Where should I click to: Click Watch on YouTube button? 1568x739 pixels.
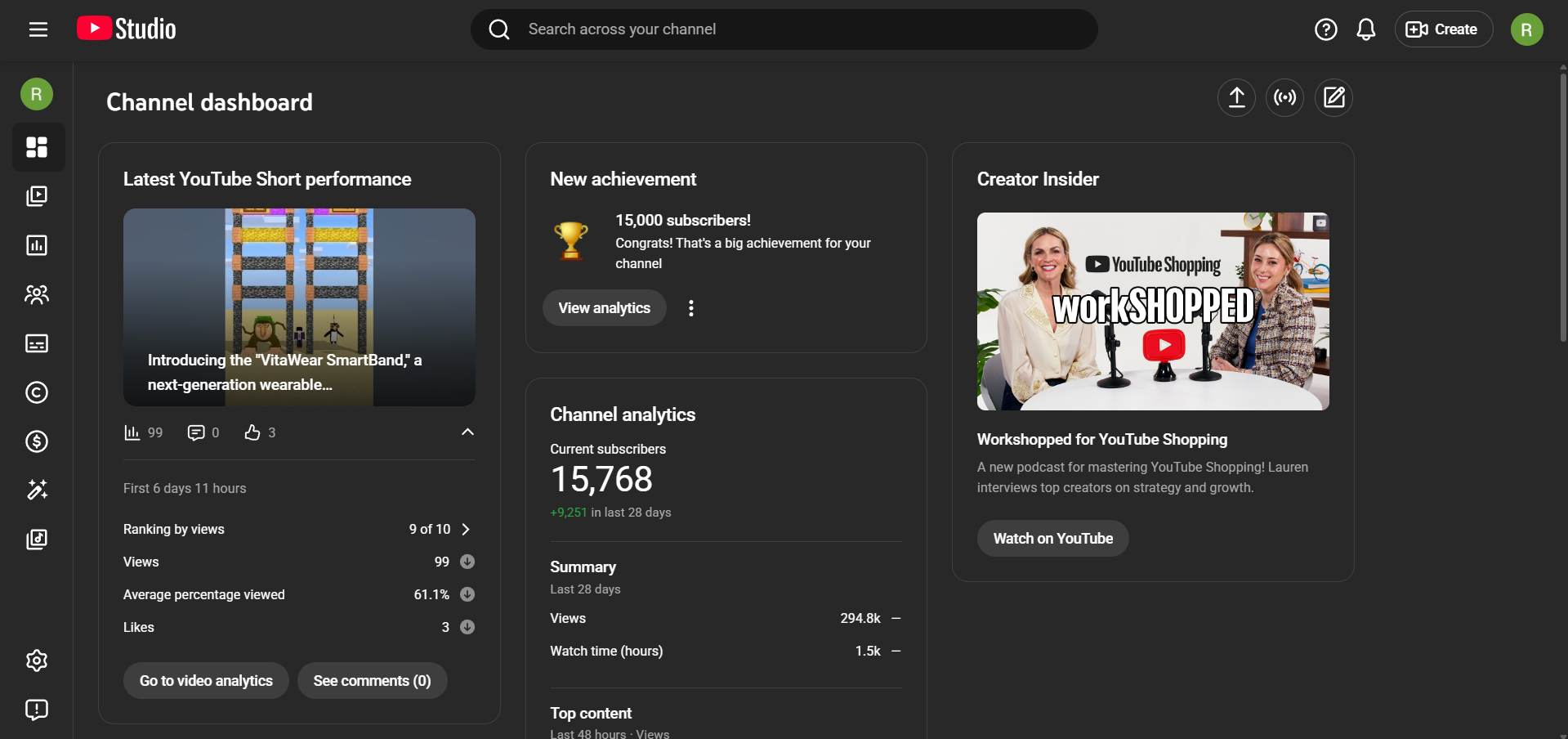[1053, 539]
